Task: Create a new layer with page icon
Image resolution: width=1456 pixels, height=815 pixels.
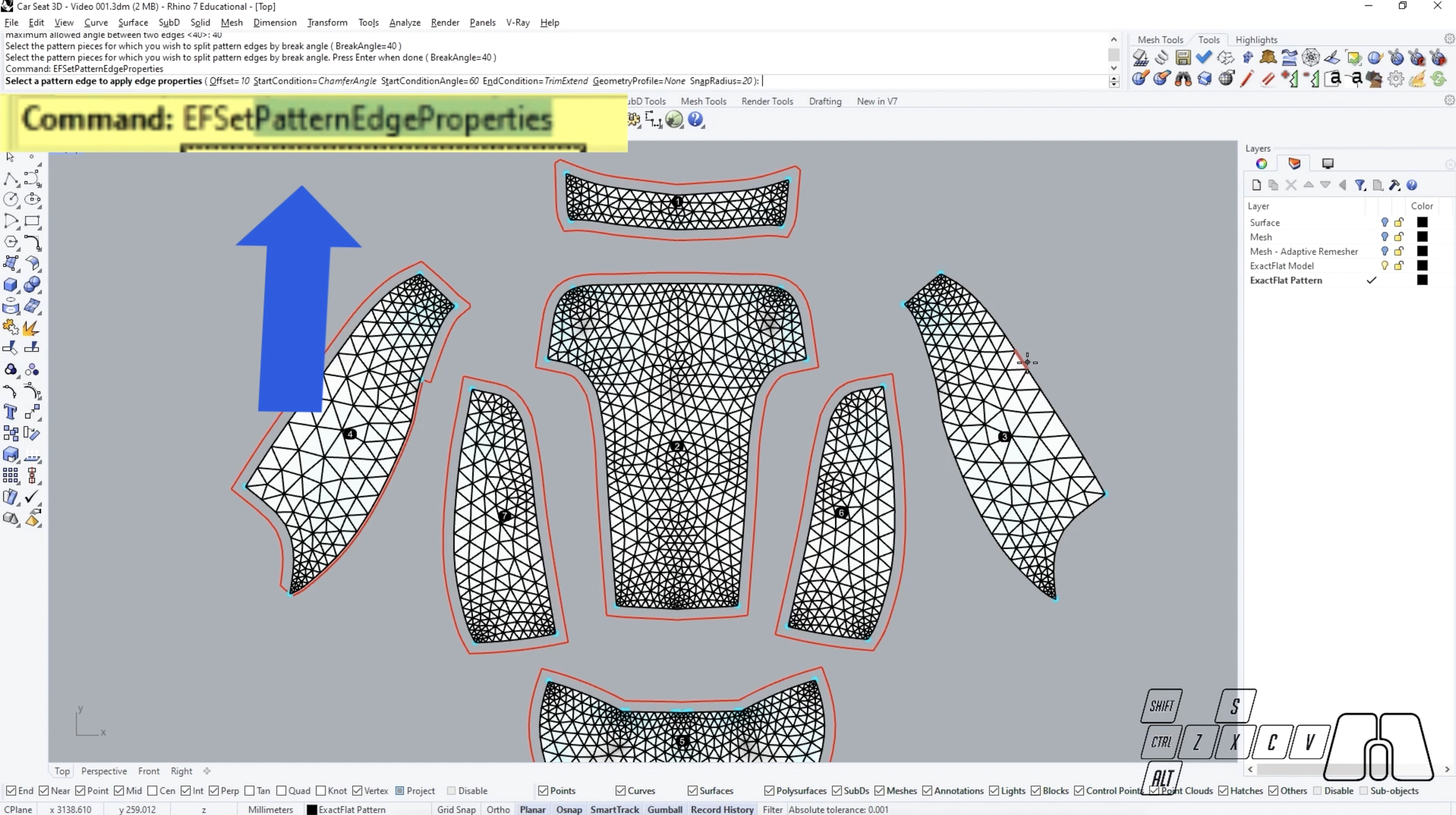Action: [x=1256, y=185]
